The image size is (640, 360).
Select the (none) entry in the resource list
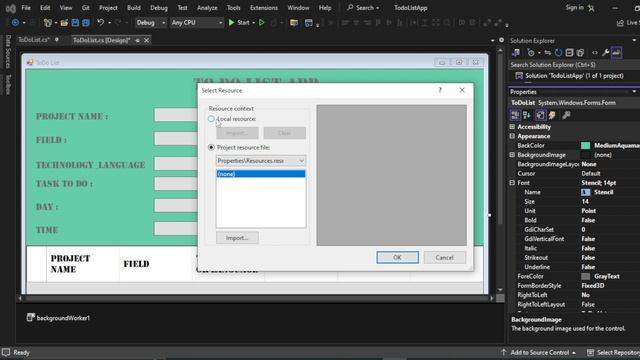point(260,174)
